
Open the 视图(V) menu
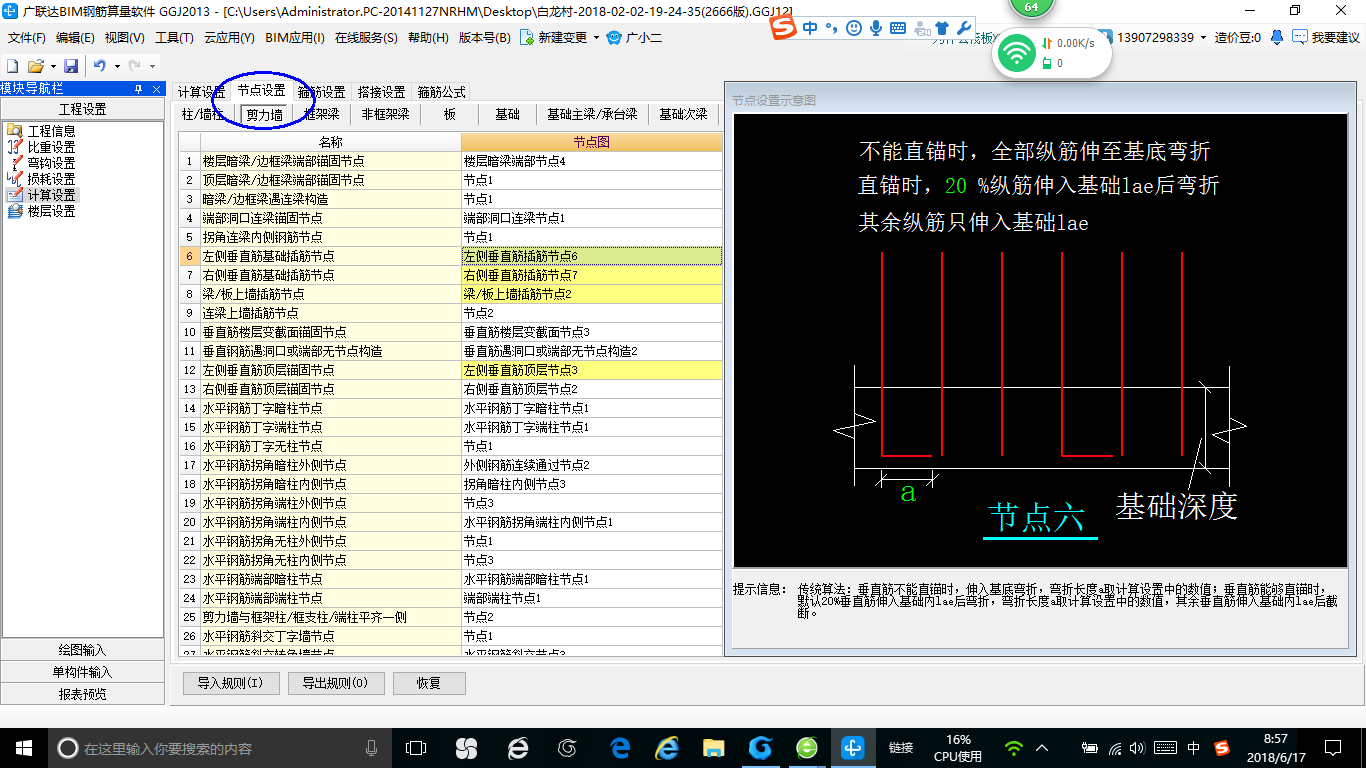click(x=124, y=38)
